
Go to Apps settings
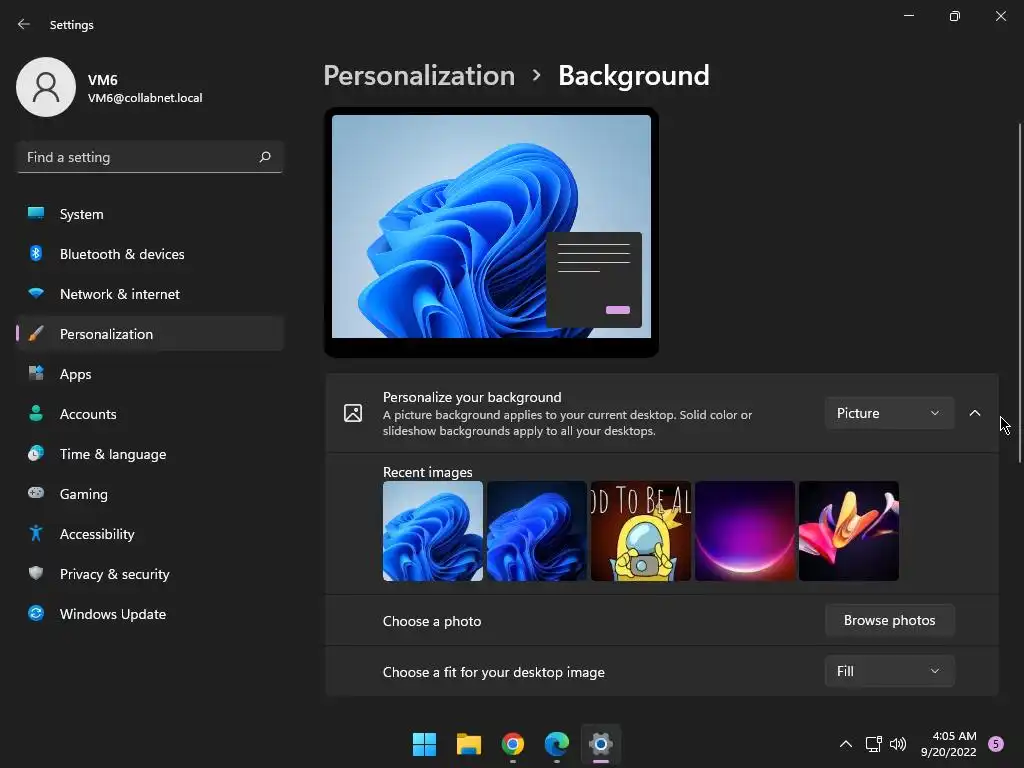150,374
